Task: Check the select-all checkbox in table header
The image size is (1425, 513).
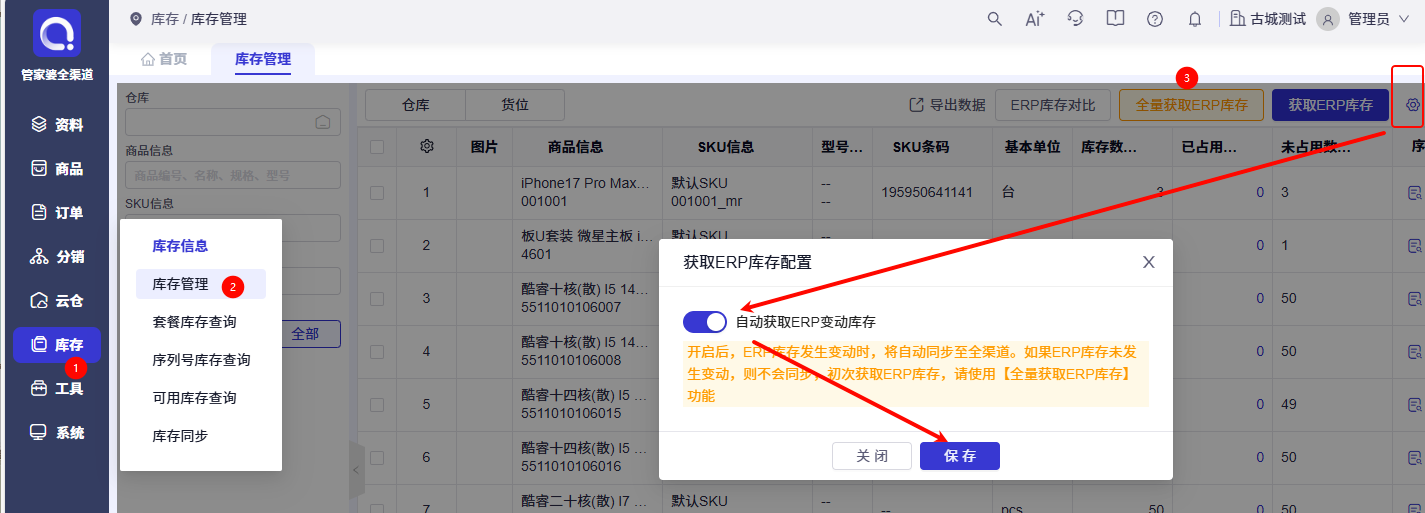Action: [377, 147]
